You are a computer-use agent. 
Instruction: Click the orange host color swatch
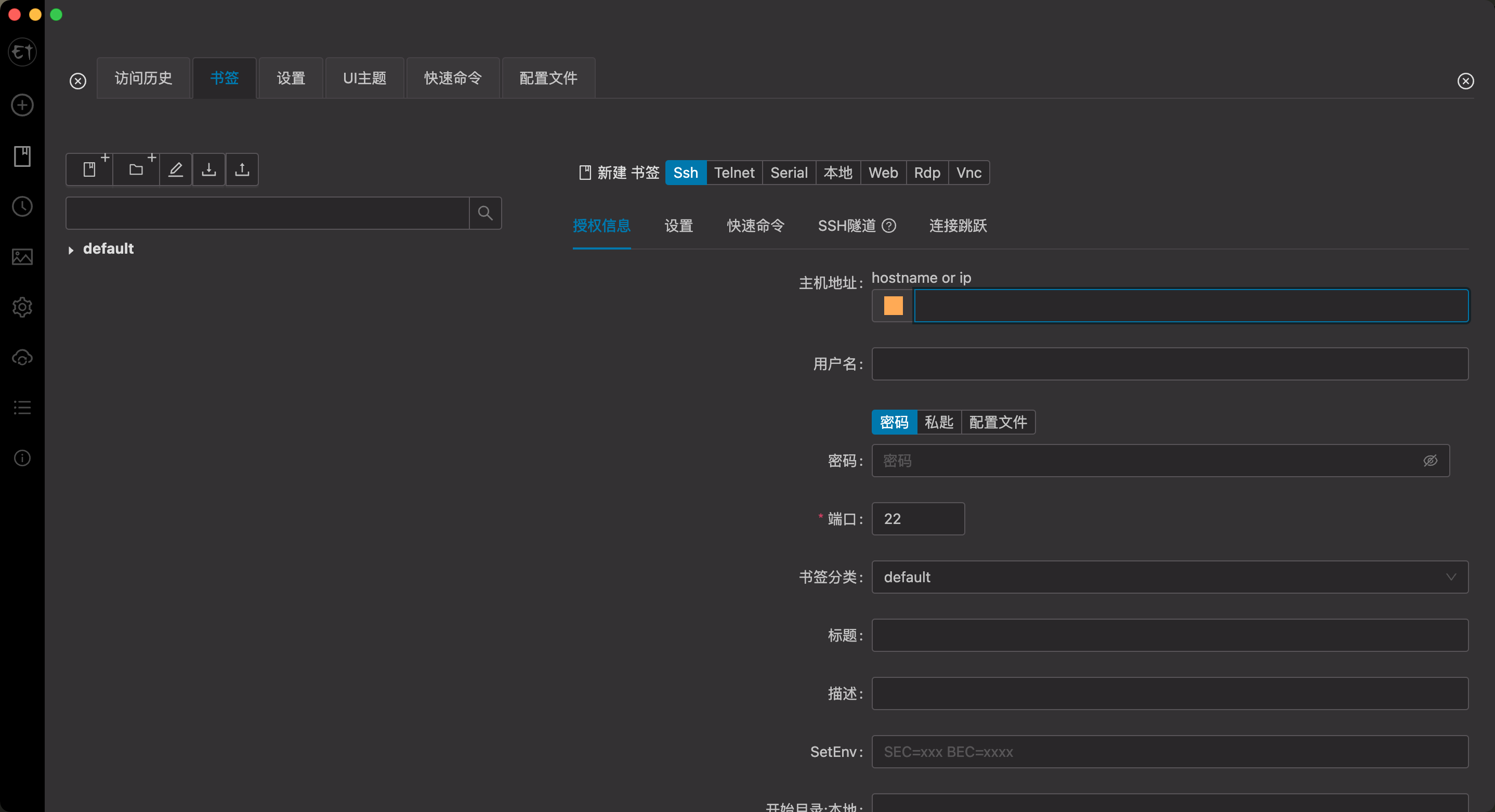893,305
